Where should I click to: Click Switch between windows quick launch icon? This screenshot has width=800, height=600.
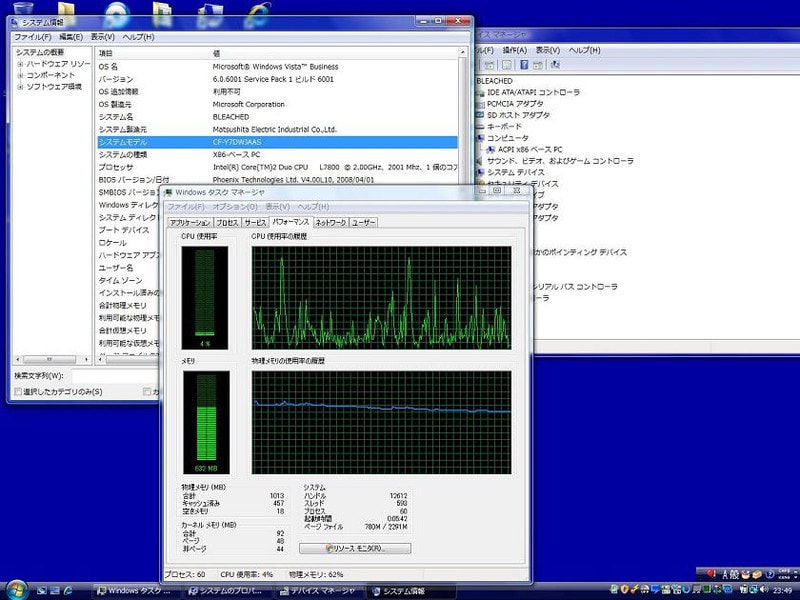click(55, 591)
